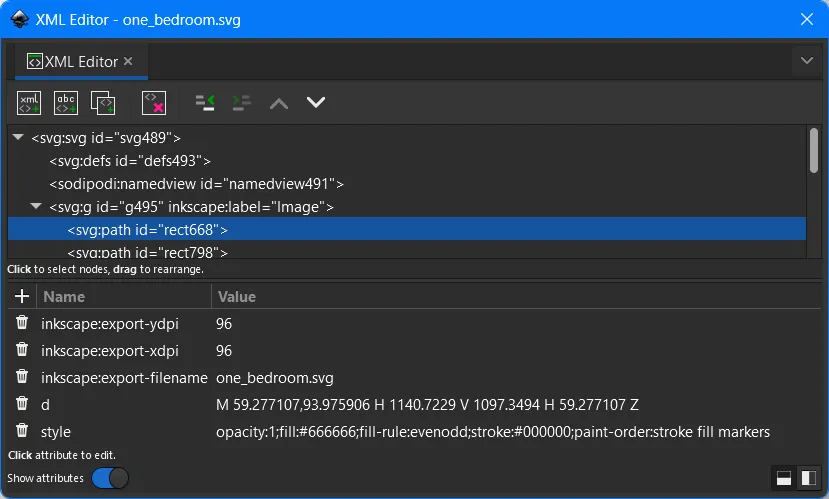829x499 pixels.
Task: Click the unindent node icon
Action: pyautogui.click(x=205, y=102)
